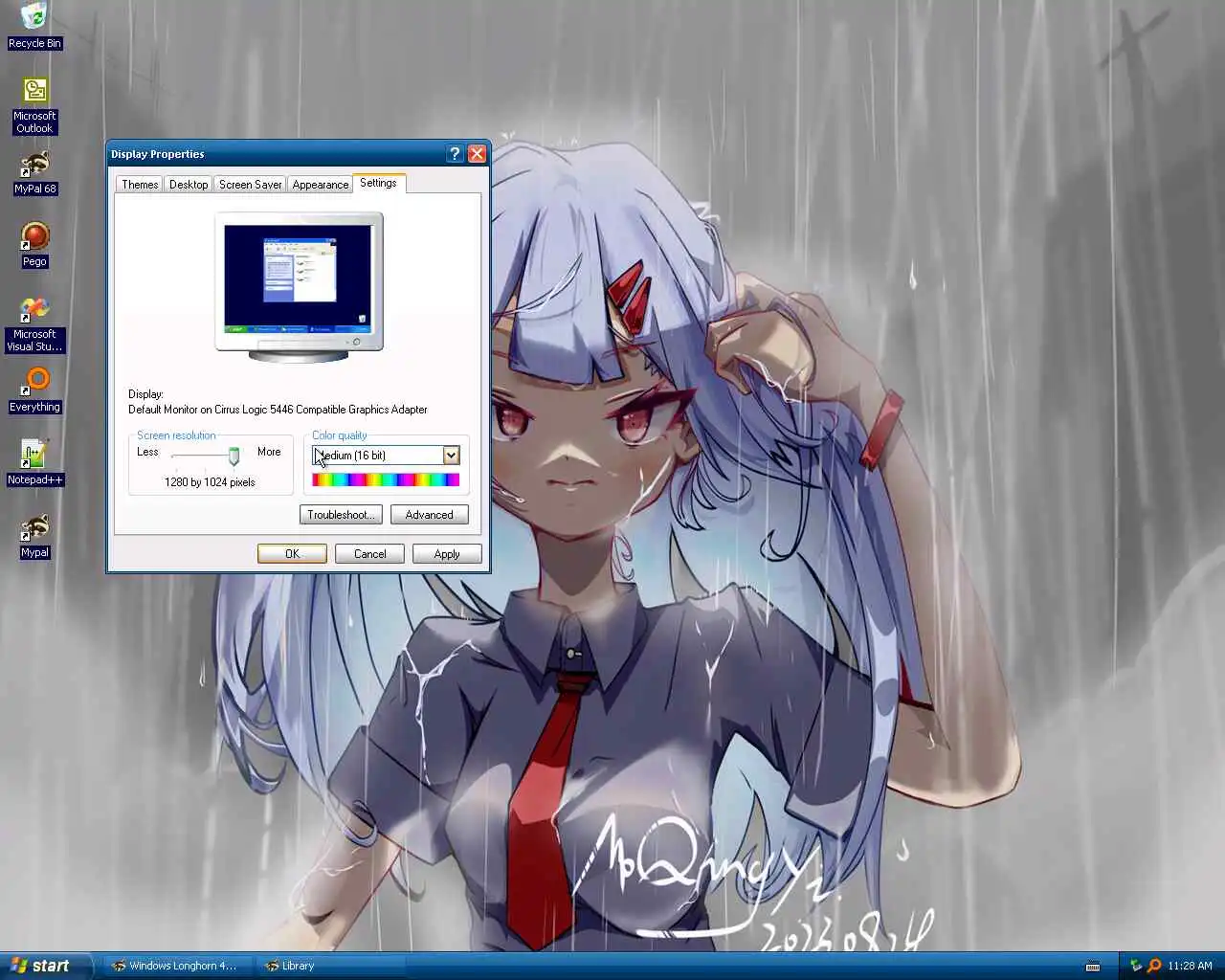Select the Settings tab
Image resolution: width=1225 pixels, height=980 pixels.
pyautogui.click(x=378, y=183)
